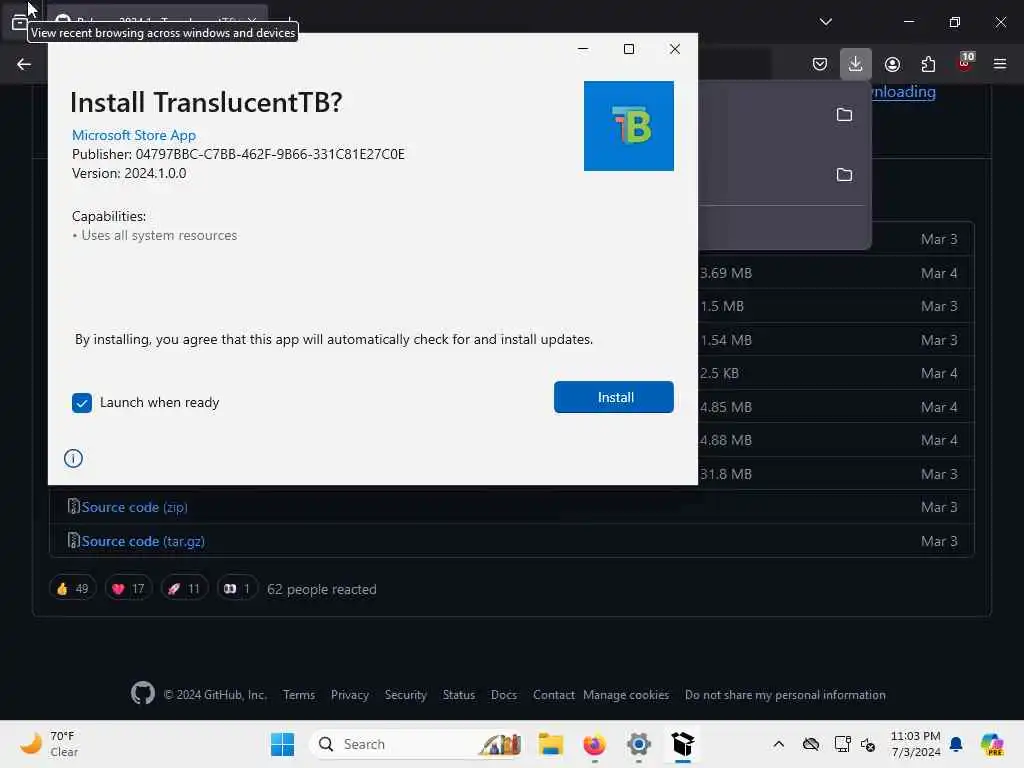Download Source code (tar.gz)
The width and height of the screenshot is (1024, 768).
tap(143, 541)
